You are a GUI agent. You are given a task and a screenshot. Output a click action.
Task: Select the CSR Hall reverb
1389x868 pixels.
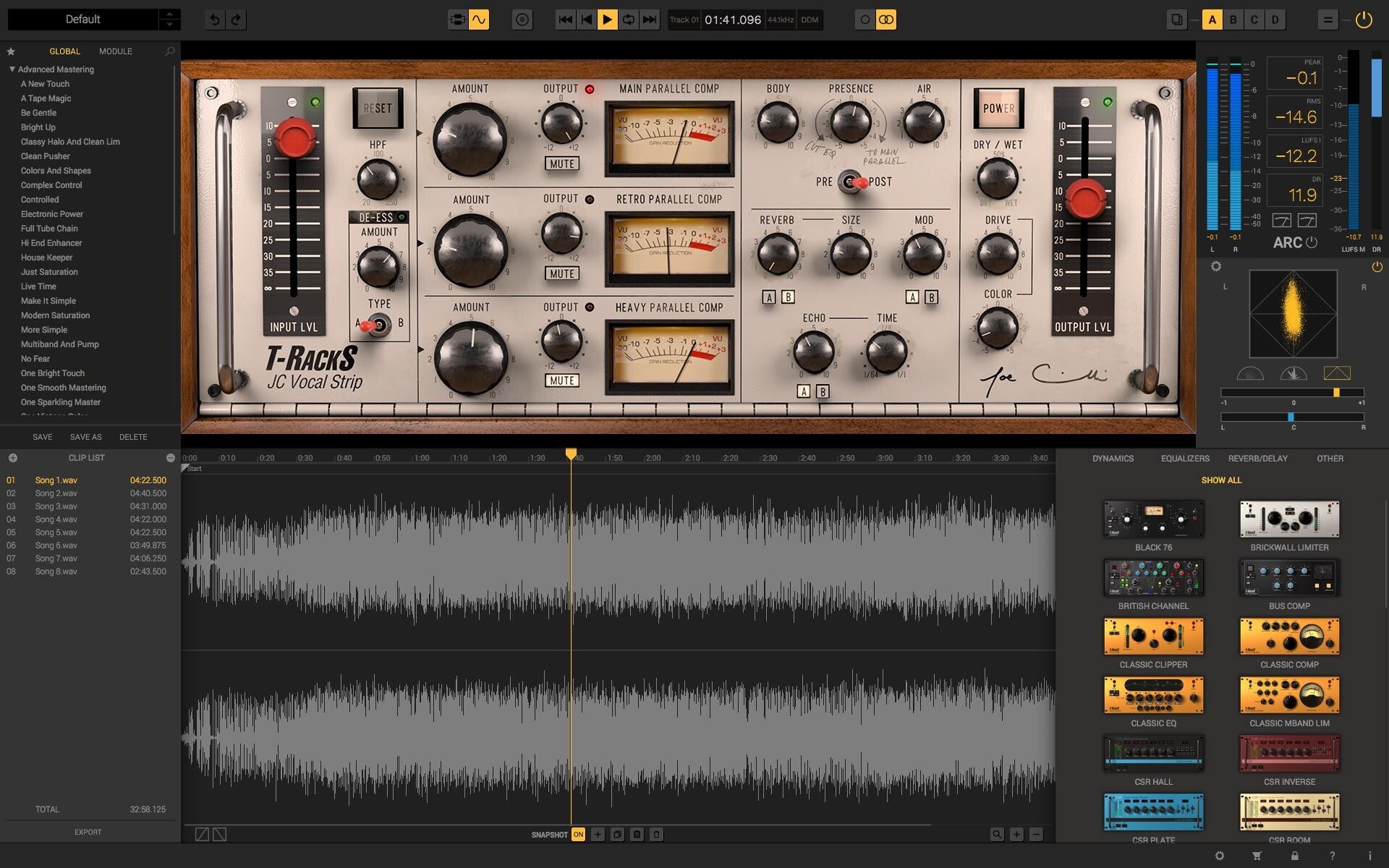pos(1152,752)
